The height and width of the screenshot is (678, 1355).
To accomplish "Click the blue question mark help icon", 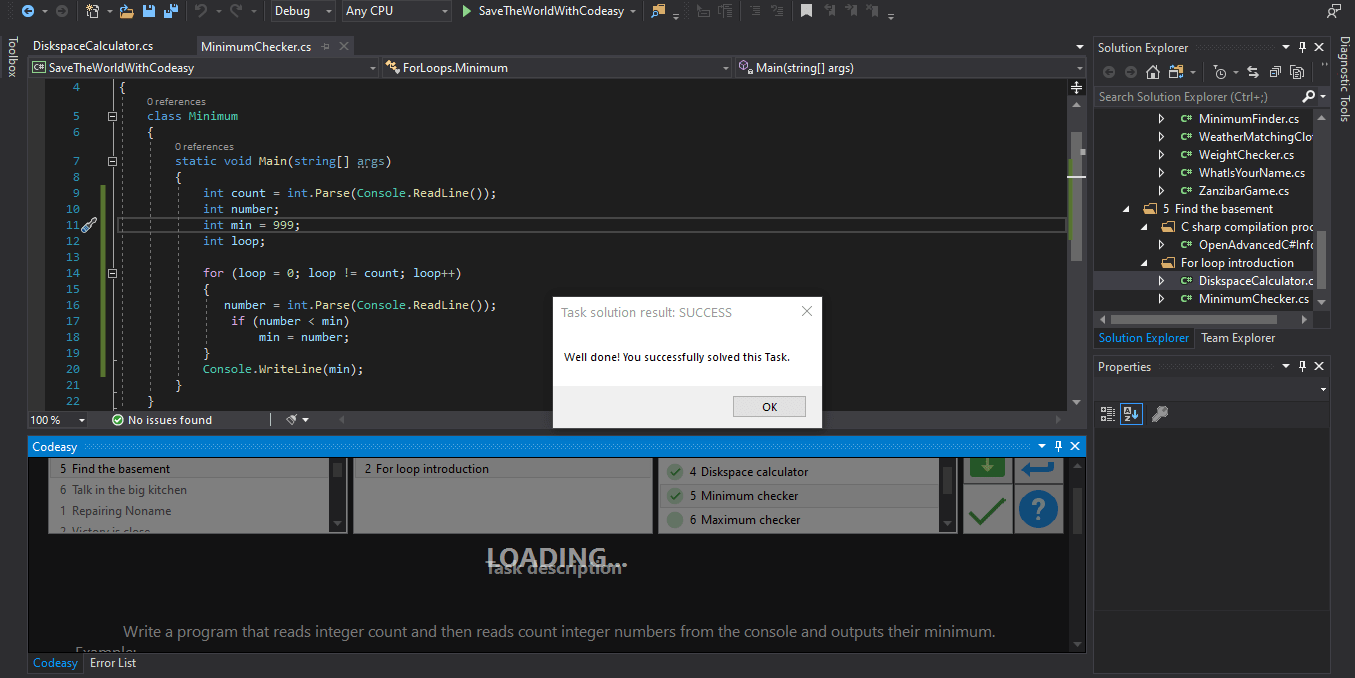I will point(1038,510).
